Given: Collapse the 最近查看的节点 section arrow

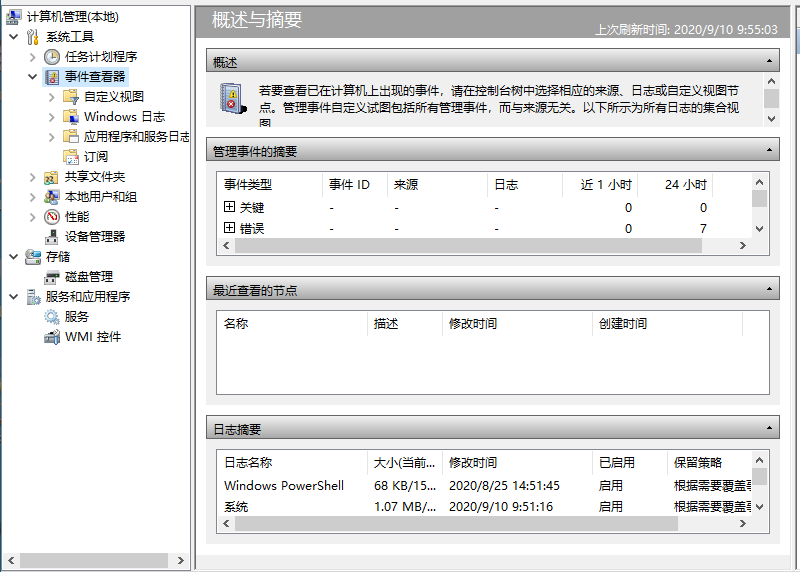Looking at the screenshot, I should (769, 289).
